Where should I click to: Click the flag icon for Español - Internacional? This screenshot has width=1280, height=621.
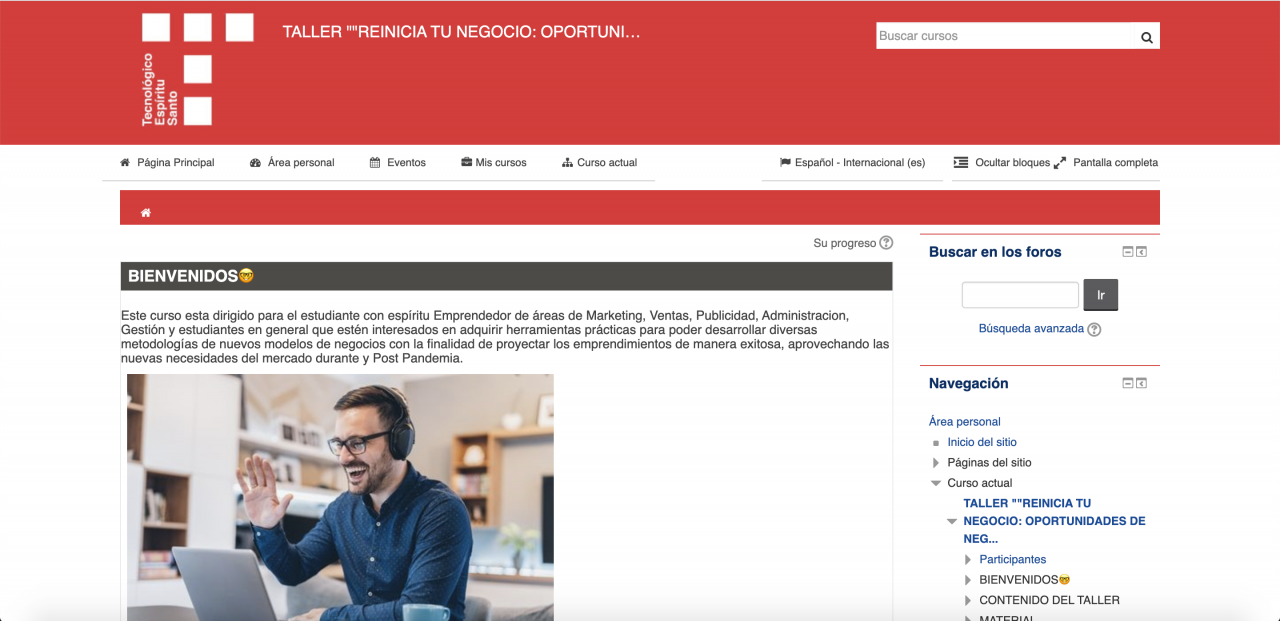pyautogui.click(x=787, y=161)
